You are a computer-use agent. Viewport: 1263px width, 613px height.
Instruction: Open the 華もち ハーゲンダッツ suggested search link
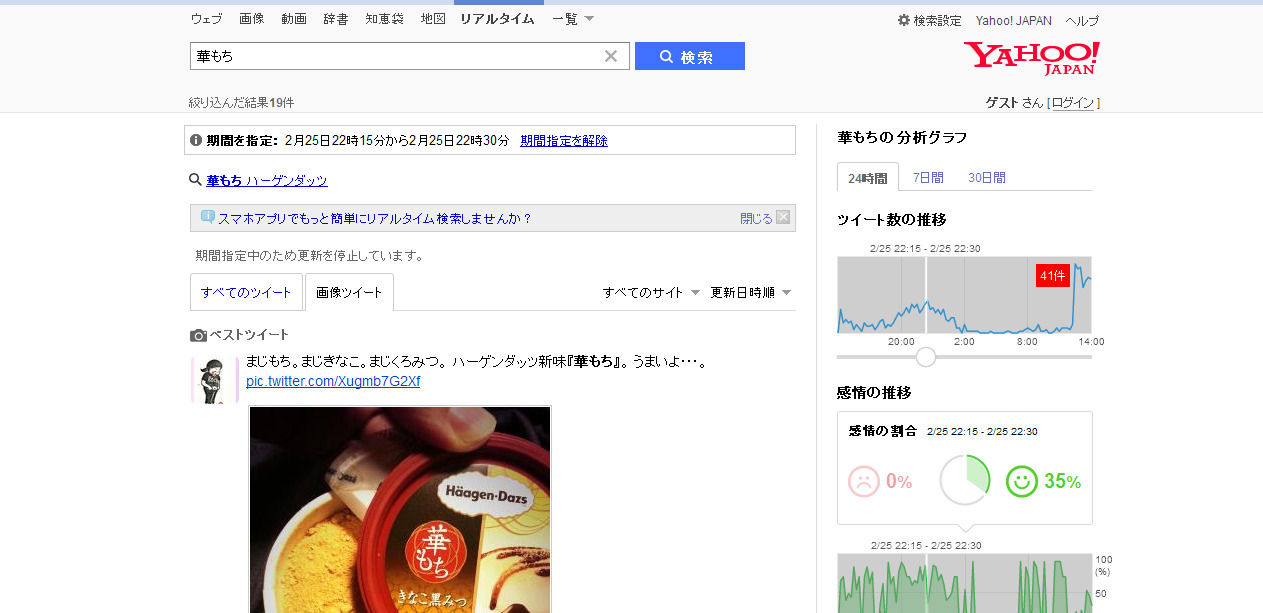pos(267,180)
